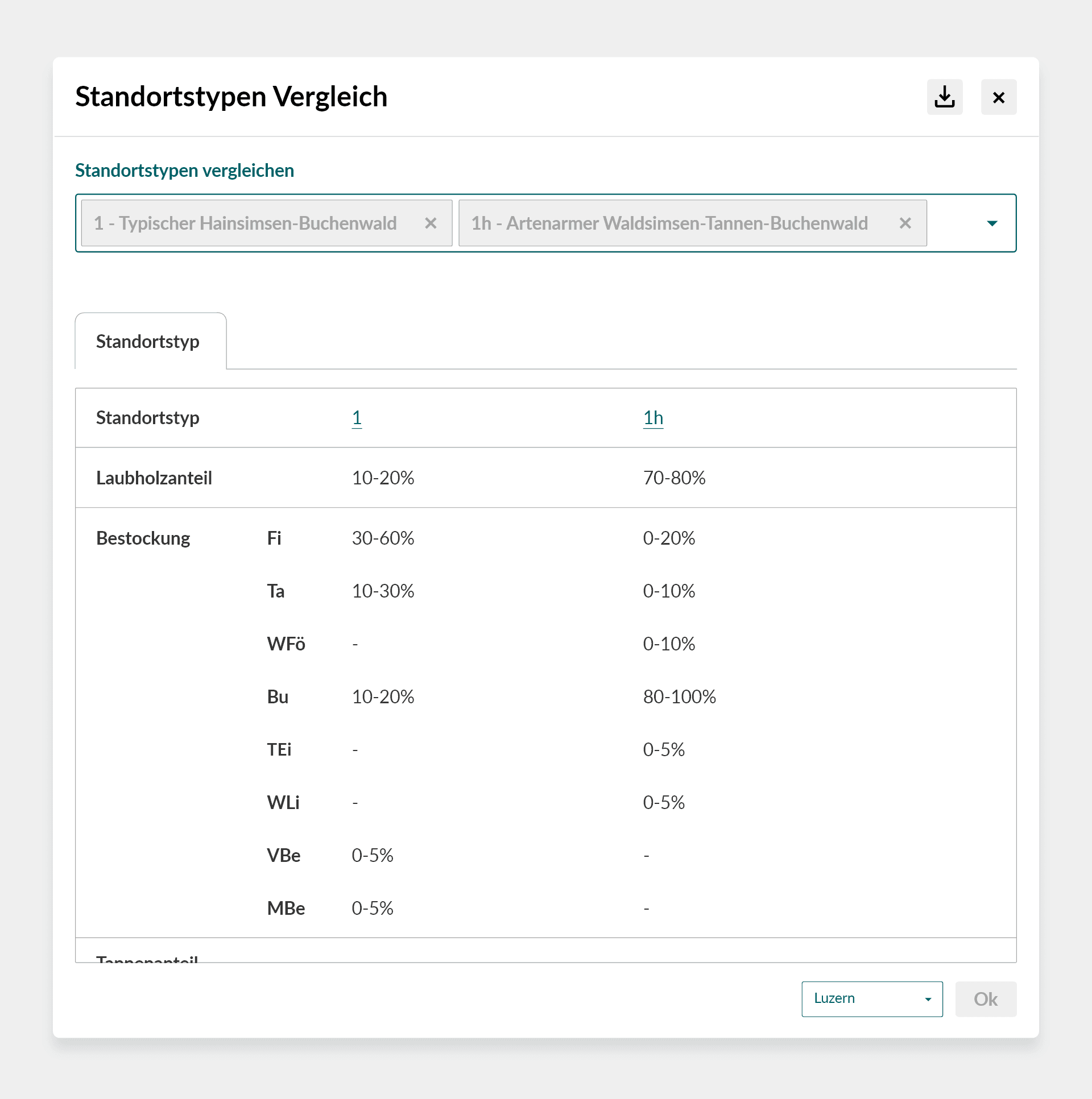1092x1099 pixels.
Task: Click the WFö tree species label
Action: pos(286,644)
